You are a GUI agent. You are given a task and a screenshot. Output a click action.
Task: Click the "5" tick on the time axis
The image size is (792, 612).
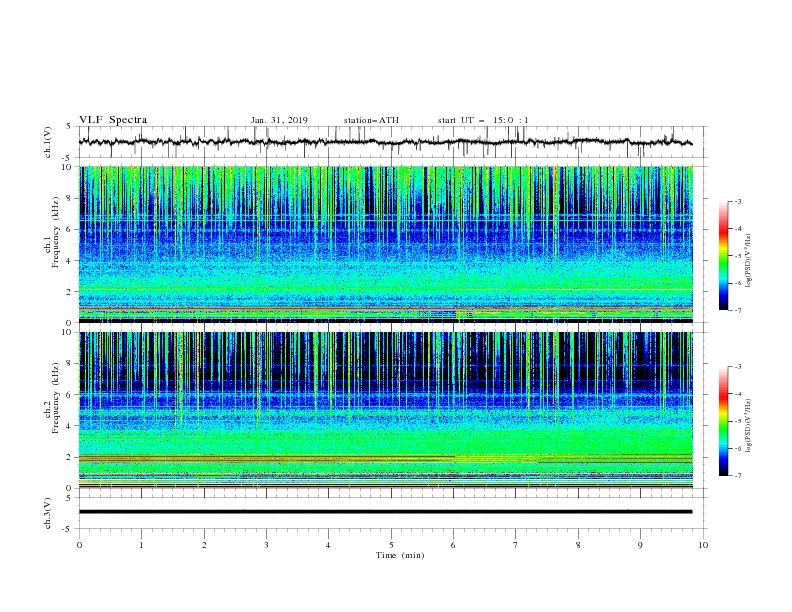tap(391, 545)
